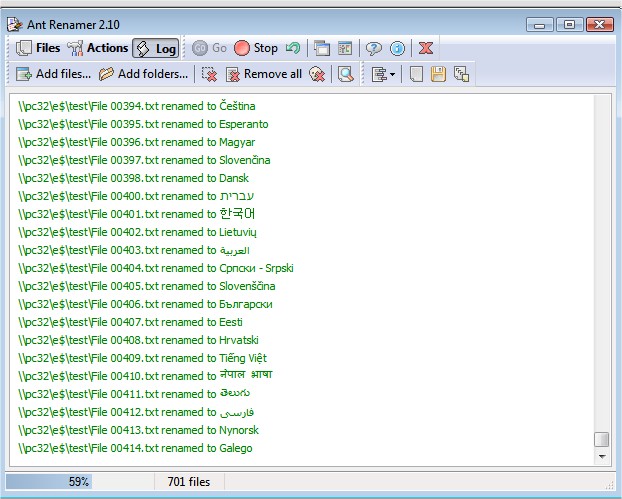
Task: Click the clear log blank page icon
Action: point(416,74)
